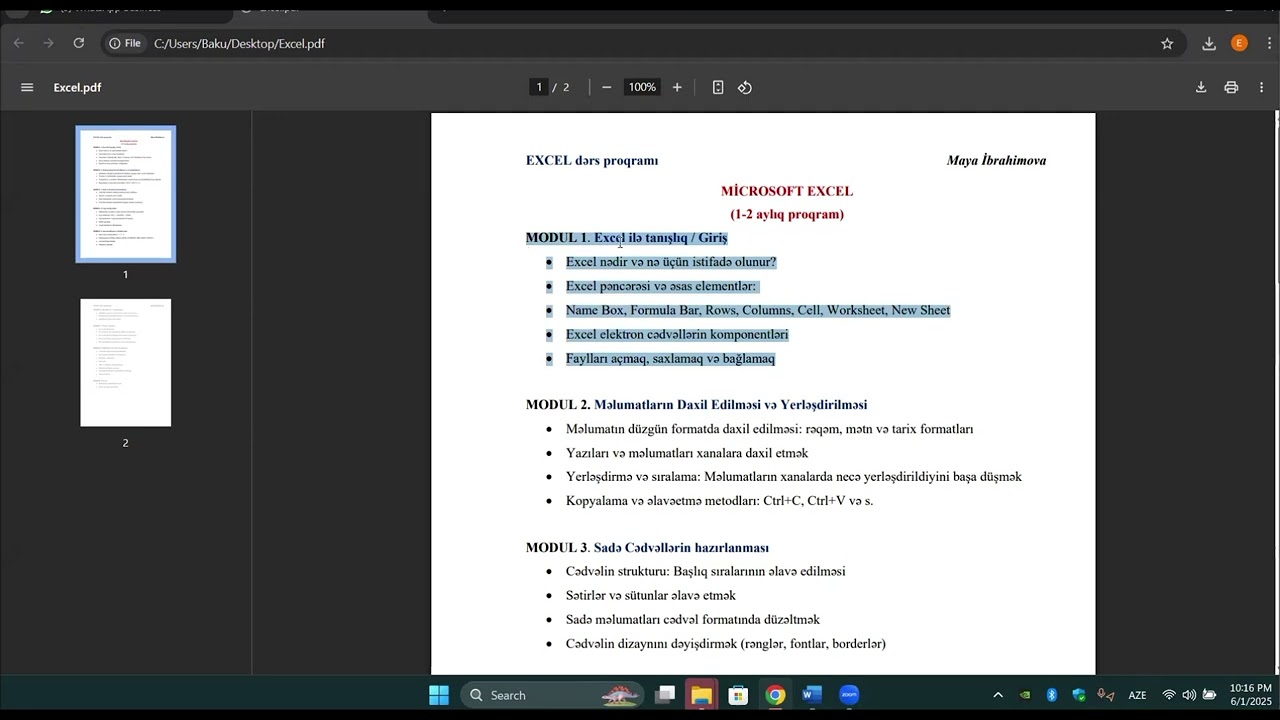Click the File site info chip
1280x720 pixels.
pyautogui.click(x=125, y=43)
